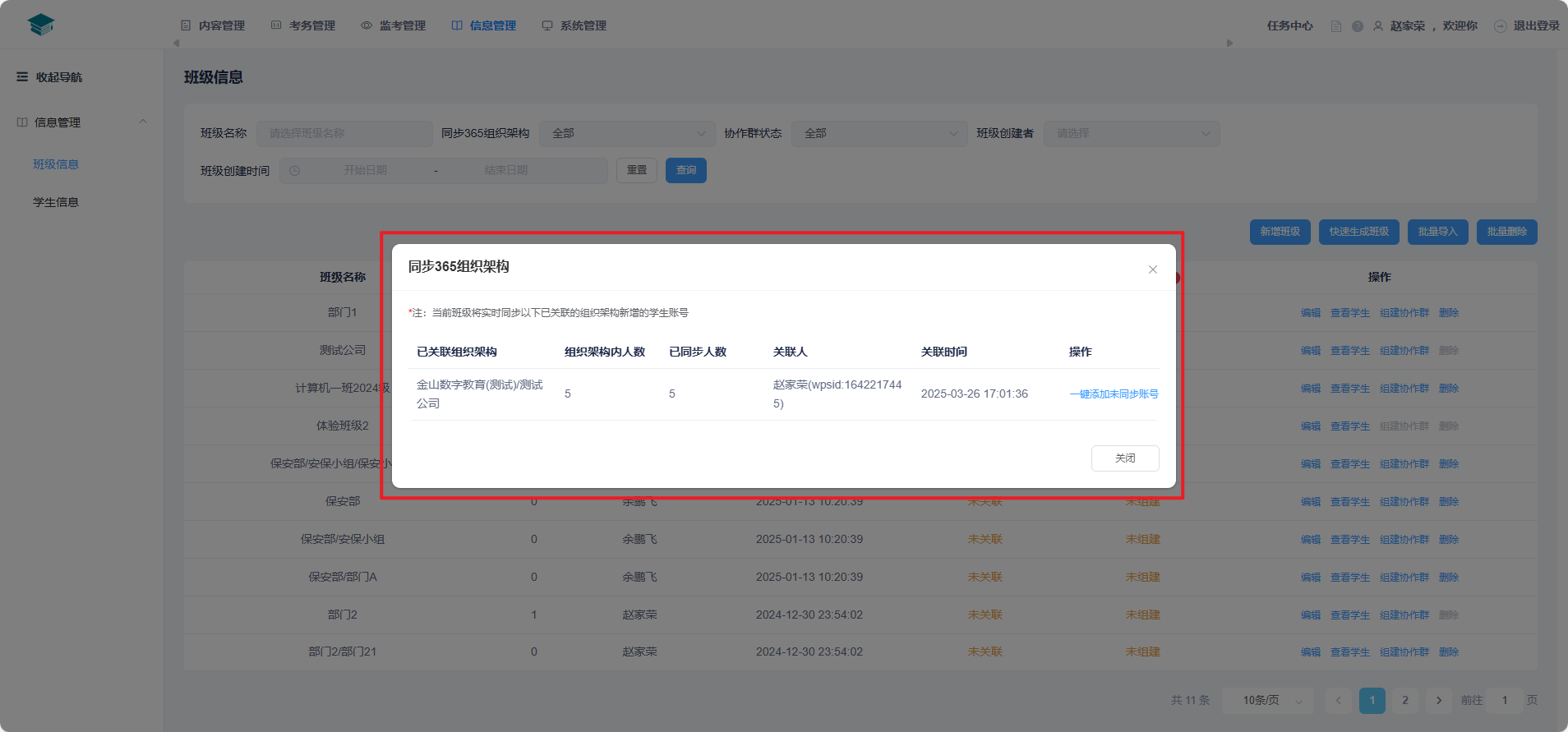Click the 关闭 button in dialog

[1124, 458]
